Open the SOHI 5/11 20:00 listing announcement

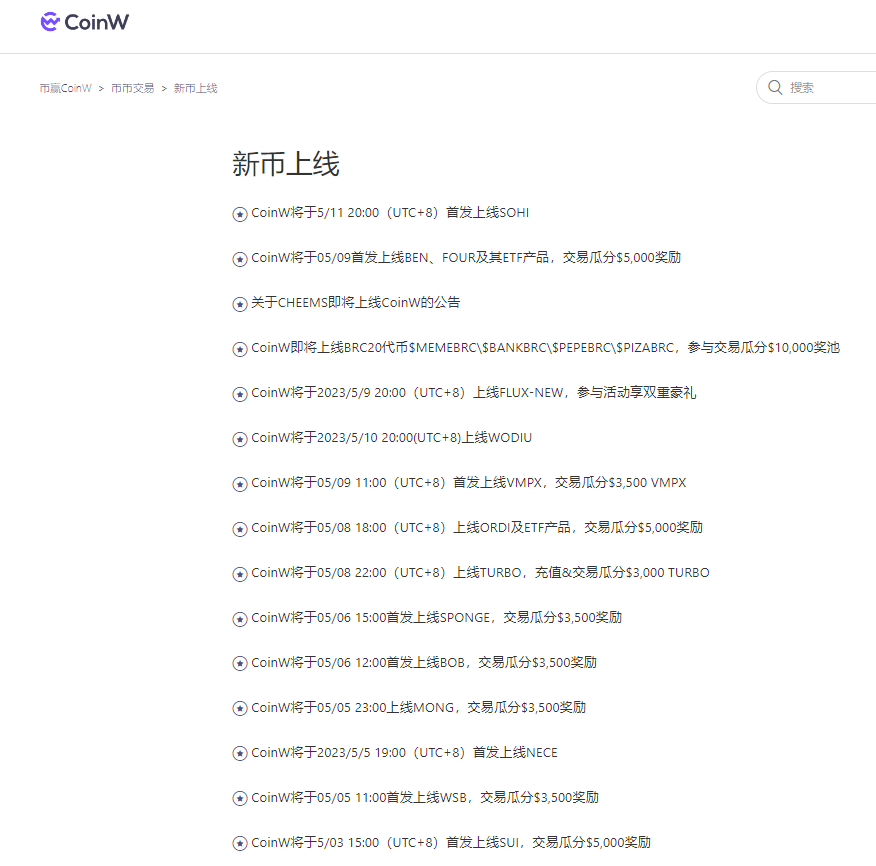[390, 212]
